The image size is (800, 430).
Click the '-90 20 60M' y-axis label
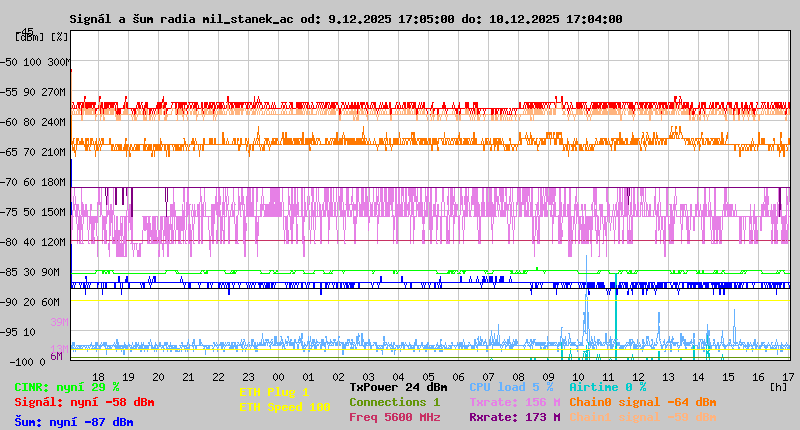pos(30,302)
